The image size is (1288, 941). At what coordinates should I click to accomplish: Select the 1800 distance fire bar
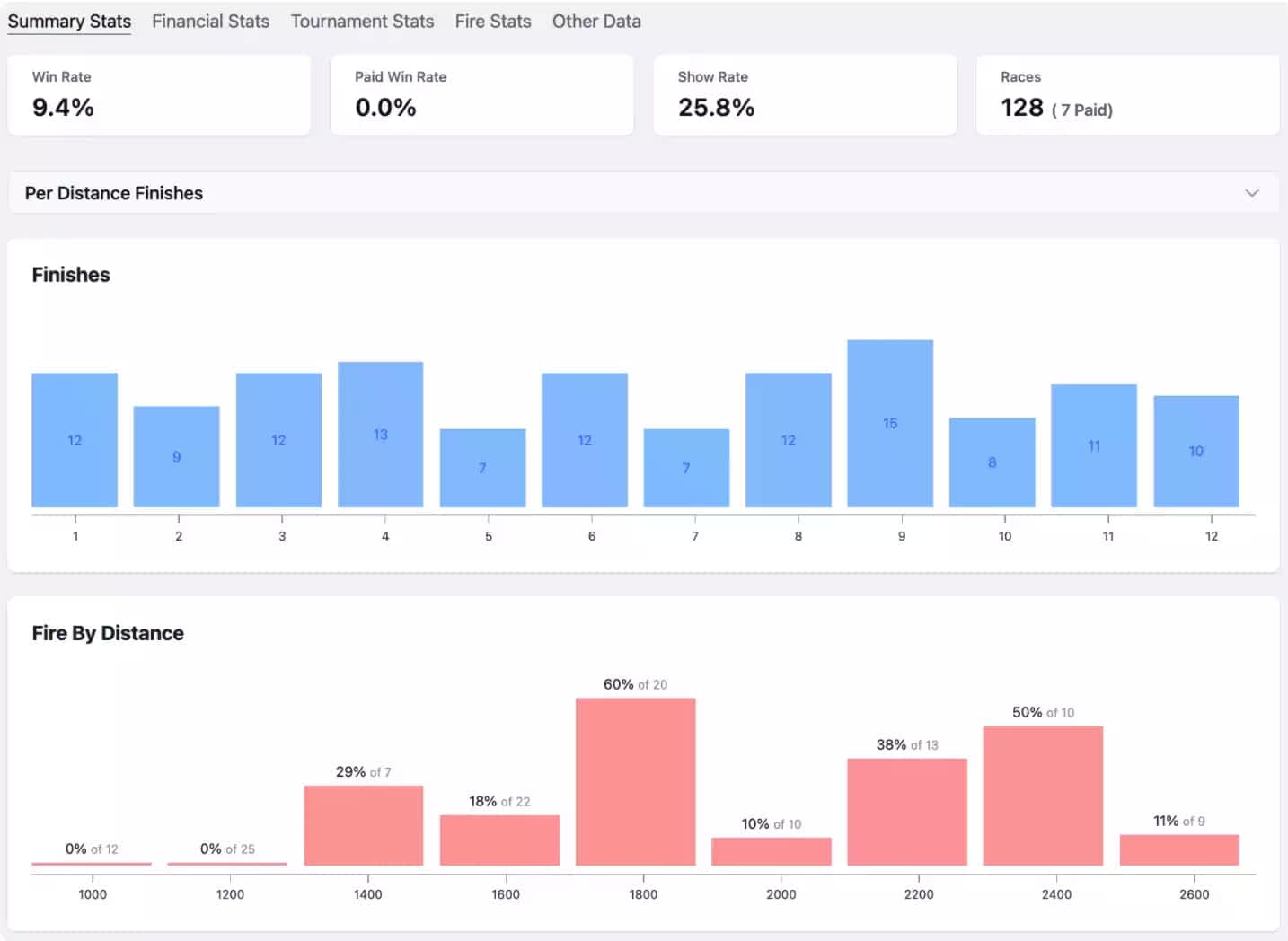tap(635, 781)
